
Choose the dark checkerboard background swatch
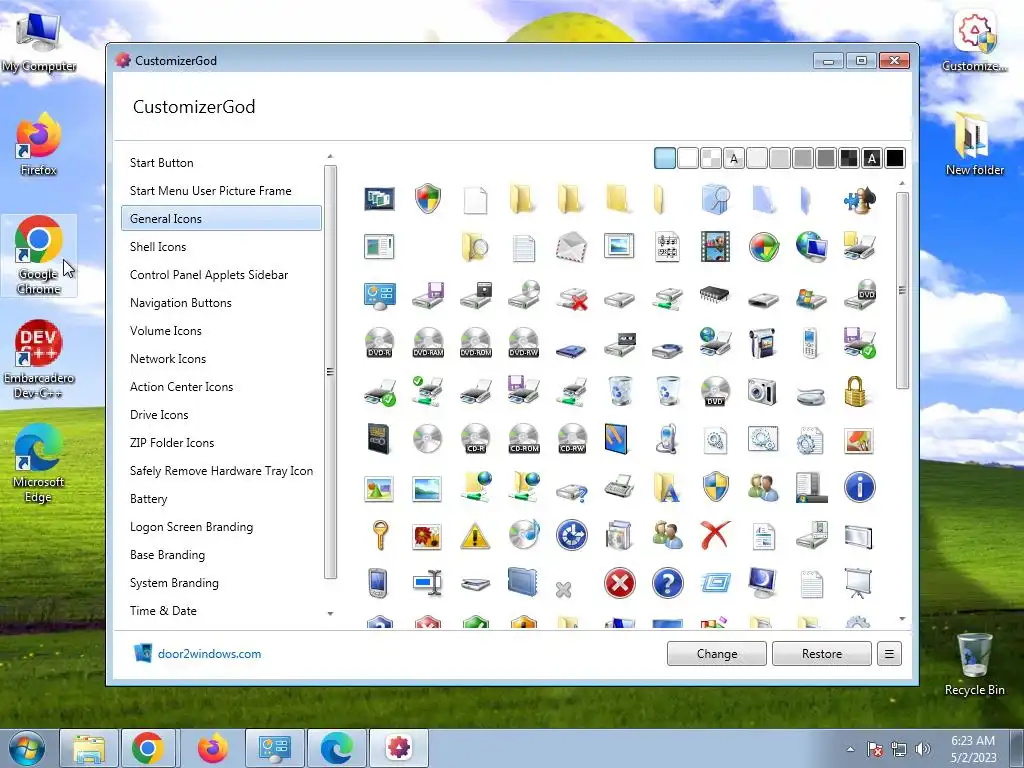pos(848,158)
